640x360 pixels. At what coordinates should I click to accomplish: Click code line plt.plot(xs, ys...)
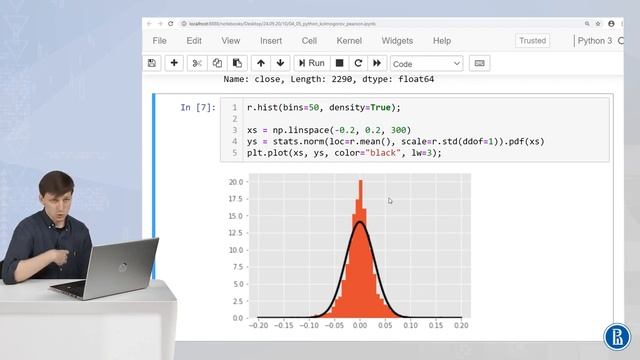pyautogui.click(x=344, y=153)
